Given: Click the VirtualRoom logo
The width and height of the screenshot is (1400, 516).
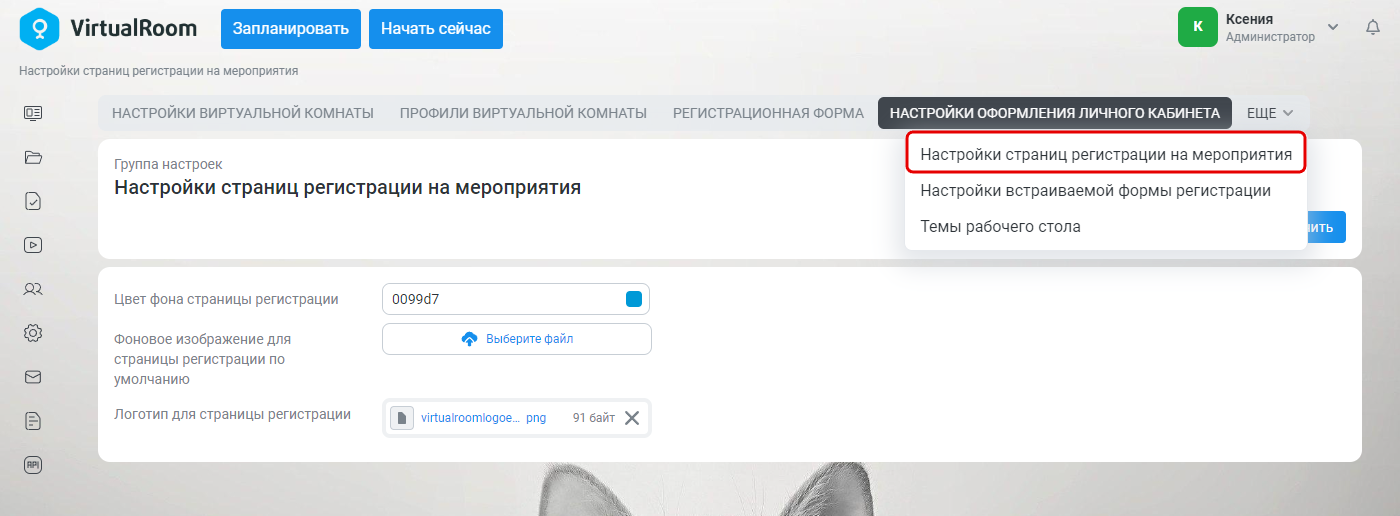Looking at the screenshot, I should [x=108, y=28].
